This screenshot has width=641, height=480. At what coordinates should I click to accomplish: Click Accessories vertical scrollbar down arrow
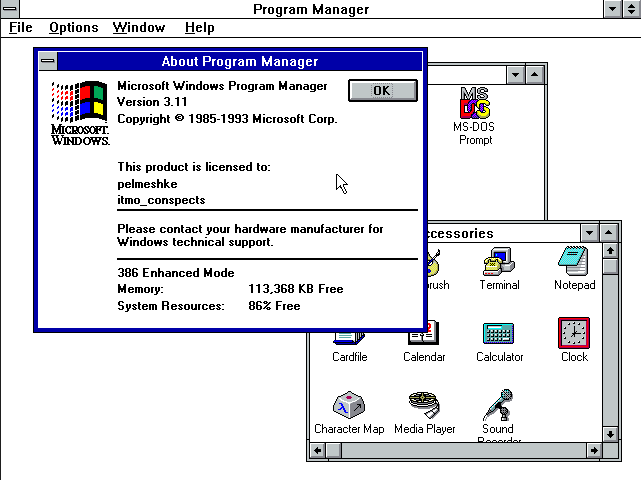610,434
